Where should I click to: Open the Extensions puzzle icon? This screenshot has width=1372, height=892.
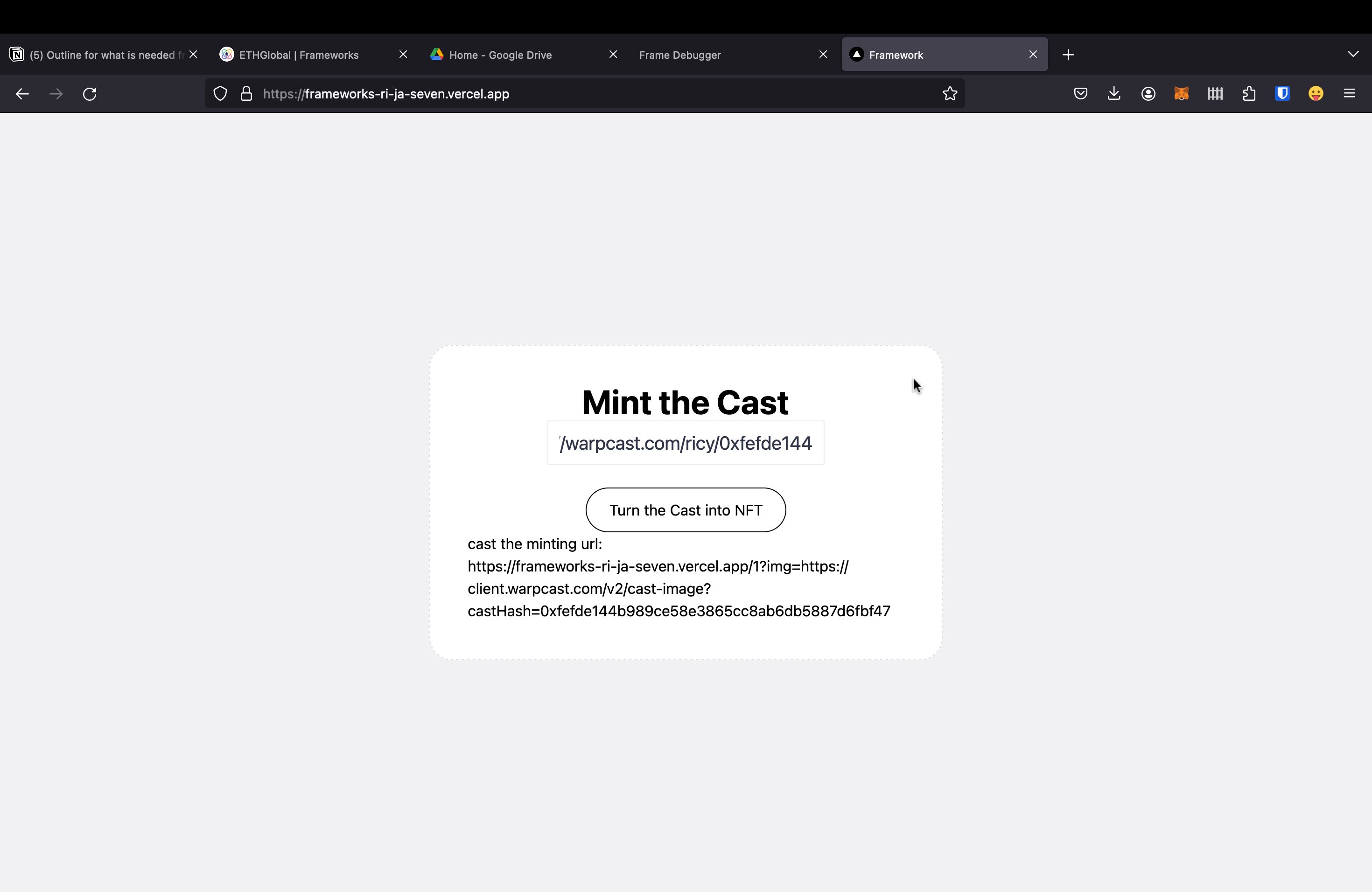(1249, 94)
